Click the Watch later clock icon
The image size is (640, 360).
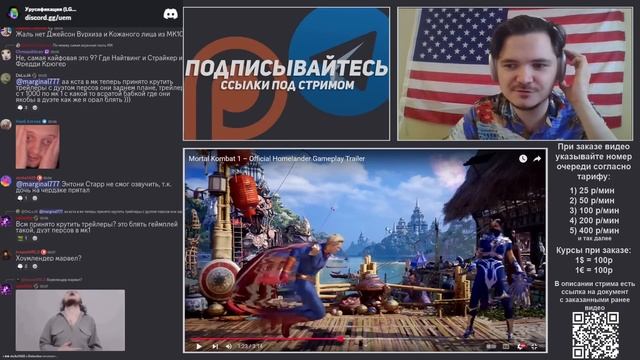[x=523, y=159]
